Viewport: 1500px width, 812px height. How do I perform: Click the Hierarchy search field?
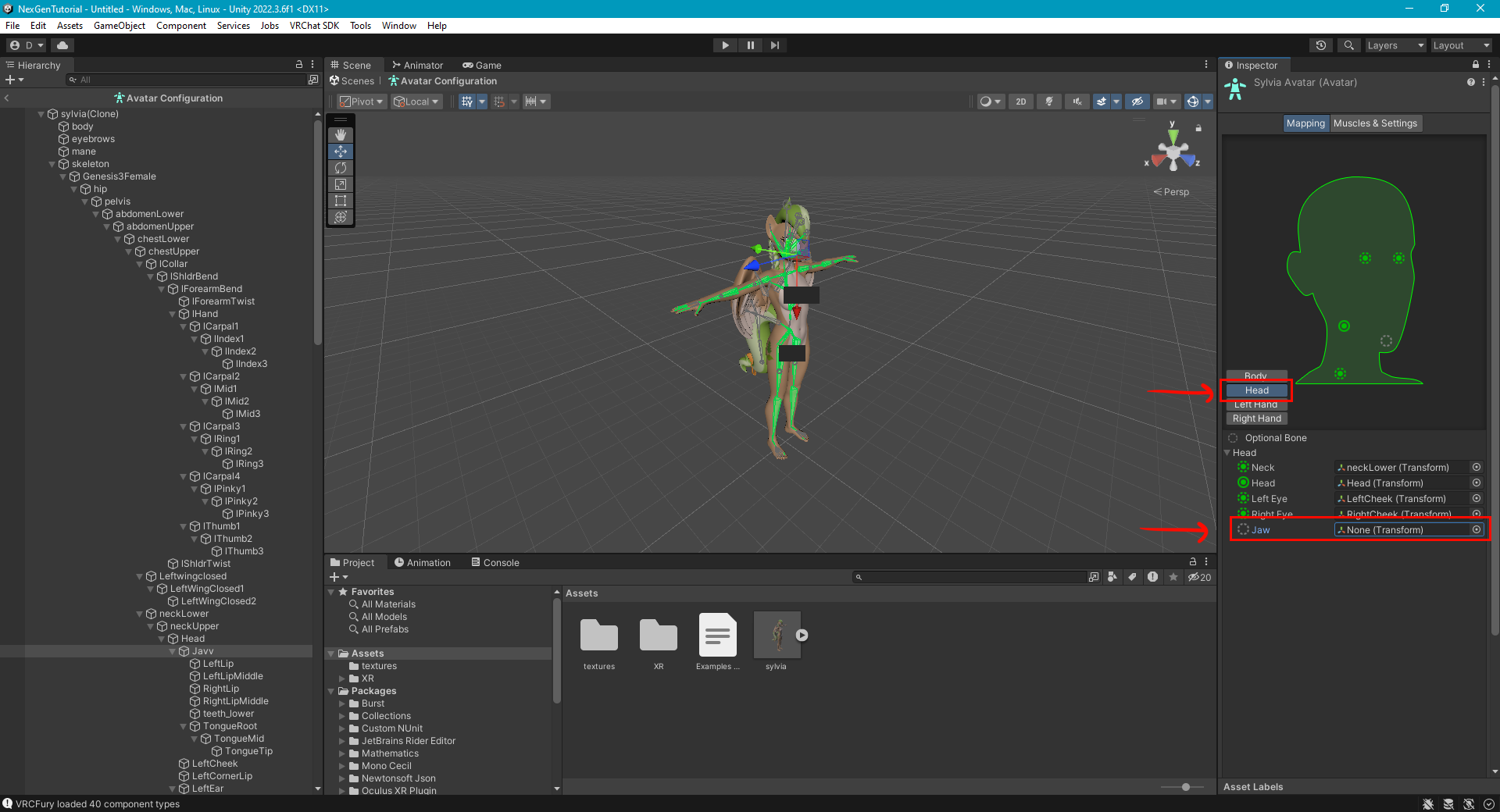(x=187, y=80)
